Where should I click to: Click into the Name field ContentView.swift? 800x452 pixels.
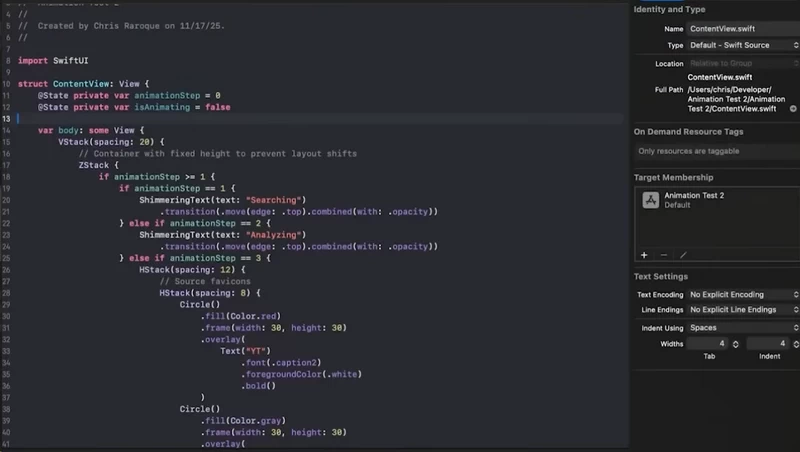(743, 29)
